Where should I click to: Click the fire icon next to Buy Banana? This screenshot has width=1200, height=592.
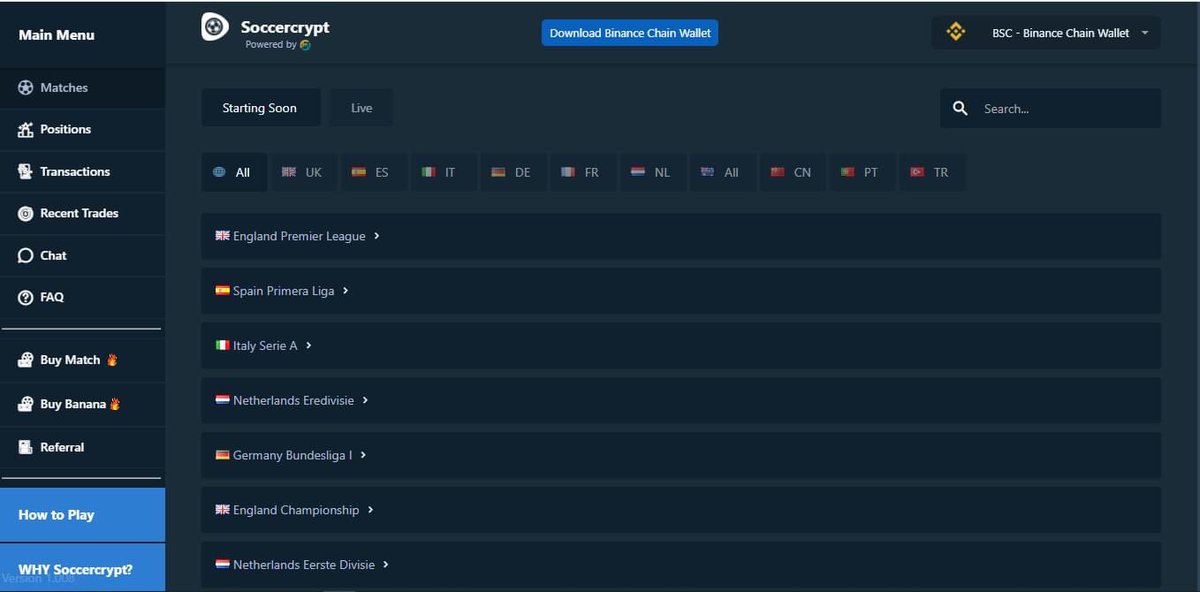[x=115, y=404]
